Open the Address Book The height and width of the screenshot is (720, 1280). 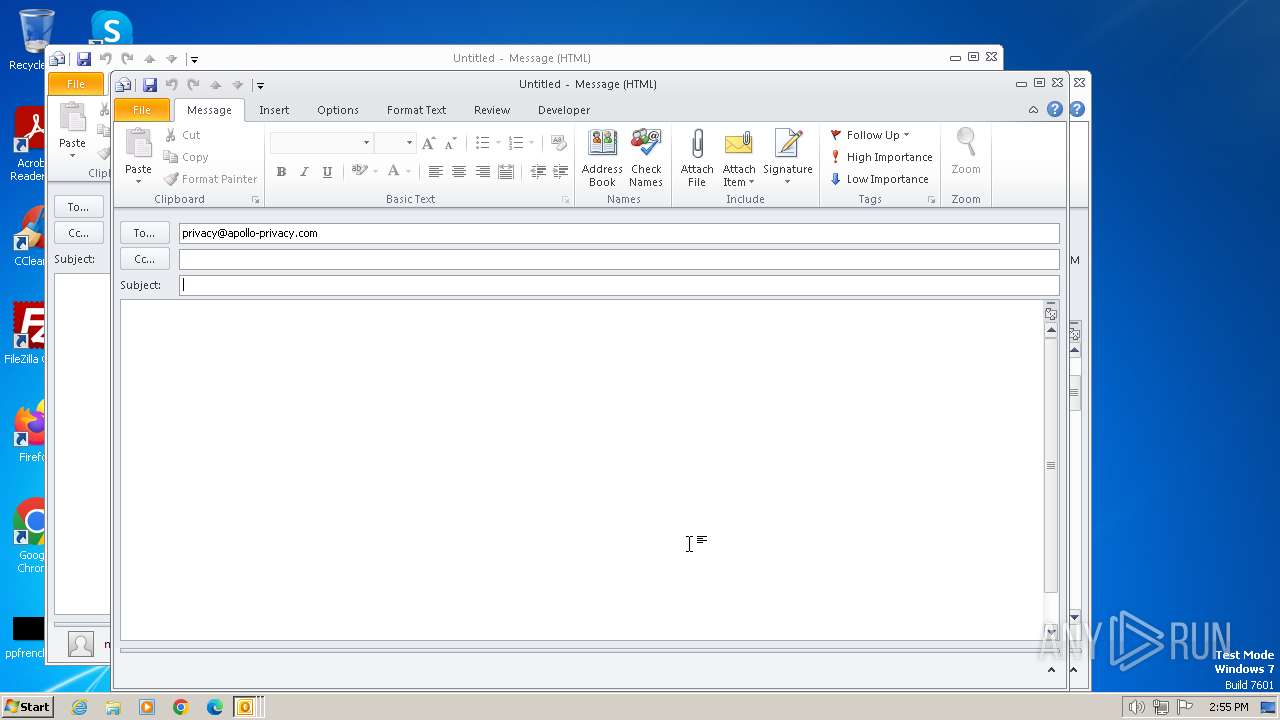(x=602, y=158)
